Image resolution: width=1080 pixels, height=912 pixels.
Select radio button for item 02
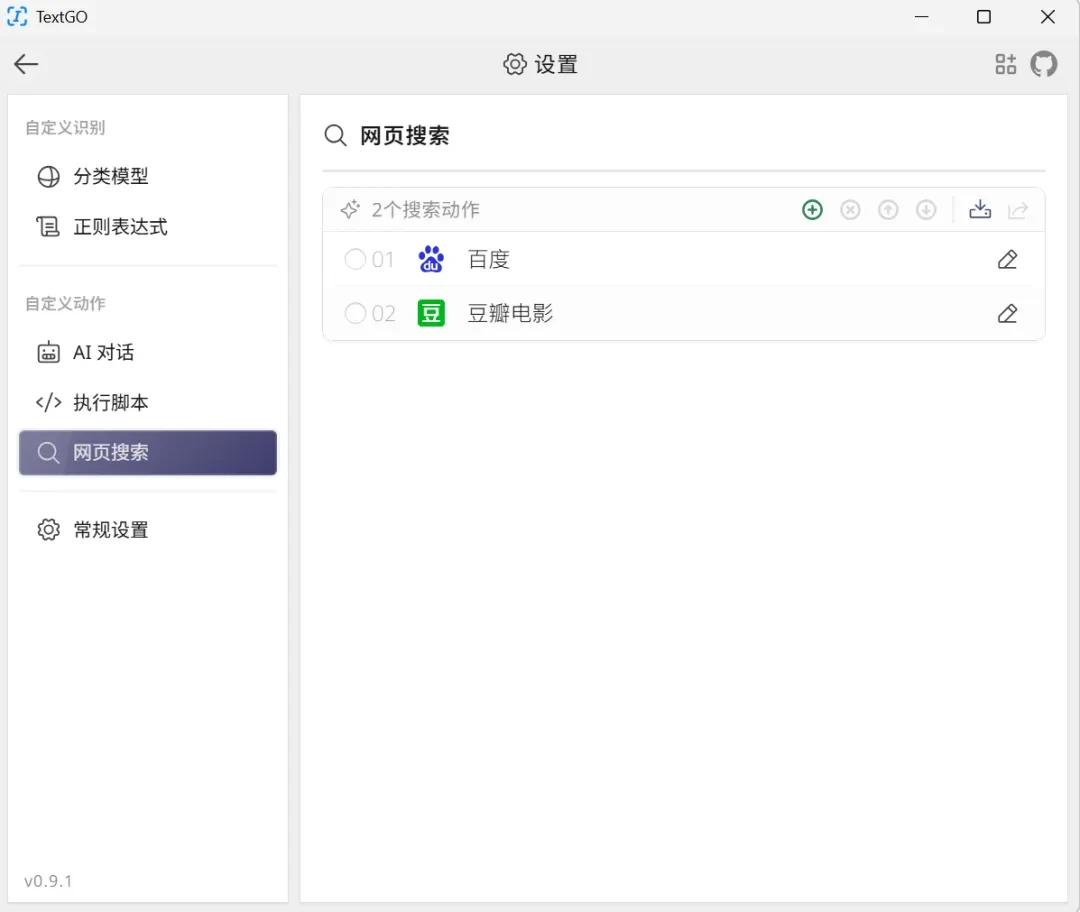point(355,313)
